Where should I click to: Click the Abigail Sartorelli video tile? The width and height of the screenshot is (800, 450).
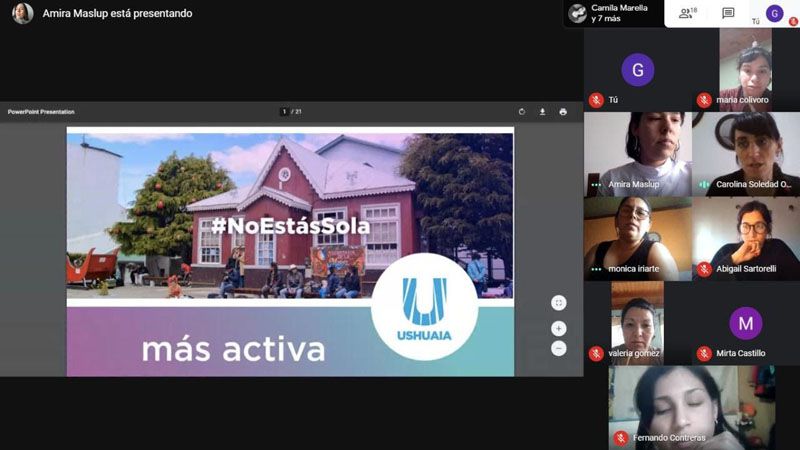coord(745,237)
